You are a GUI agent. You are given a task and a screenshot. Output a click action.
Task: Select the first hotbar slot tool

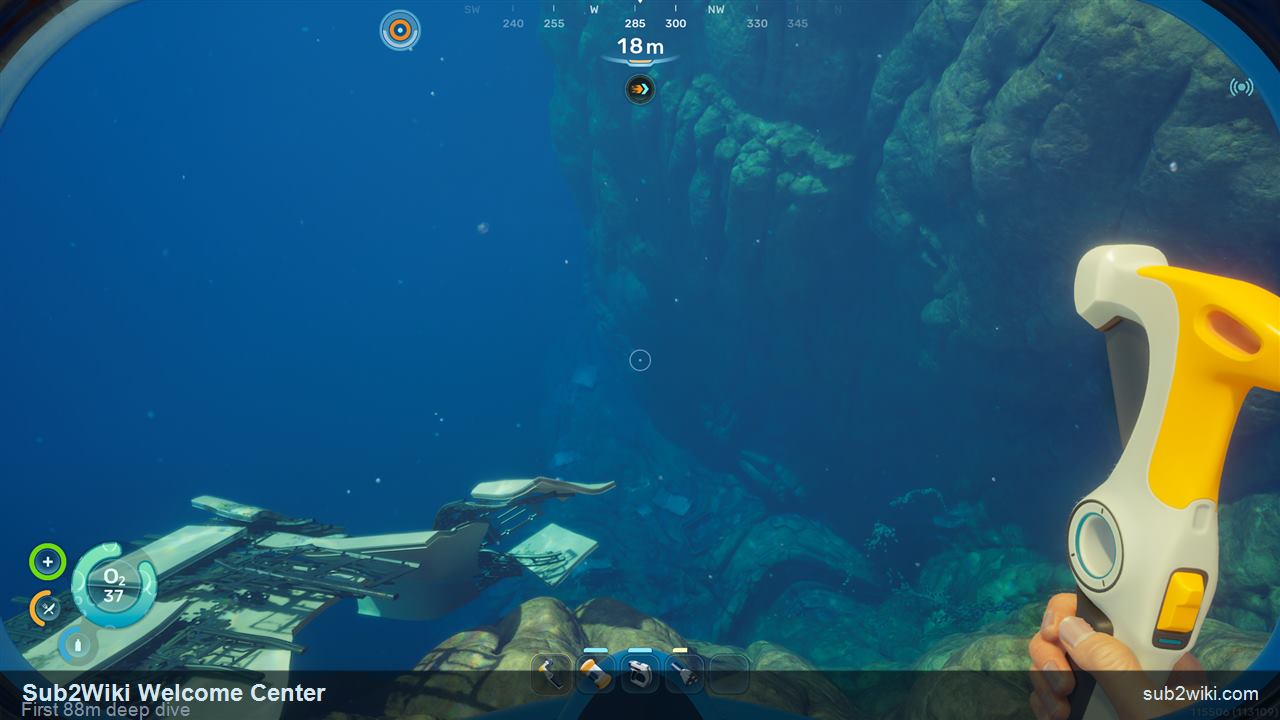coord(552,674)
